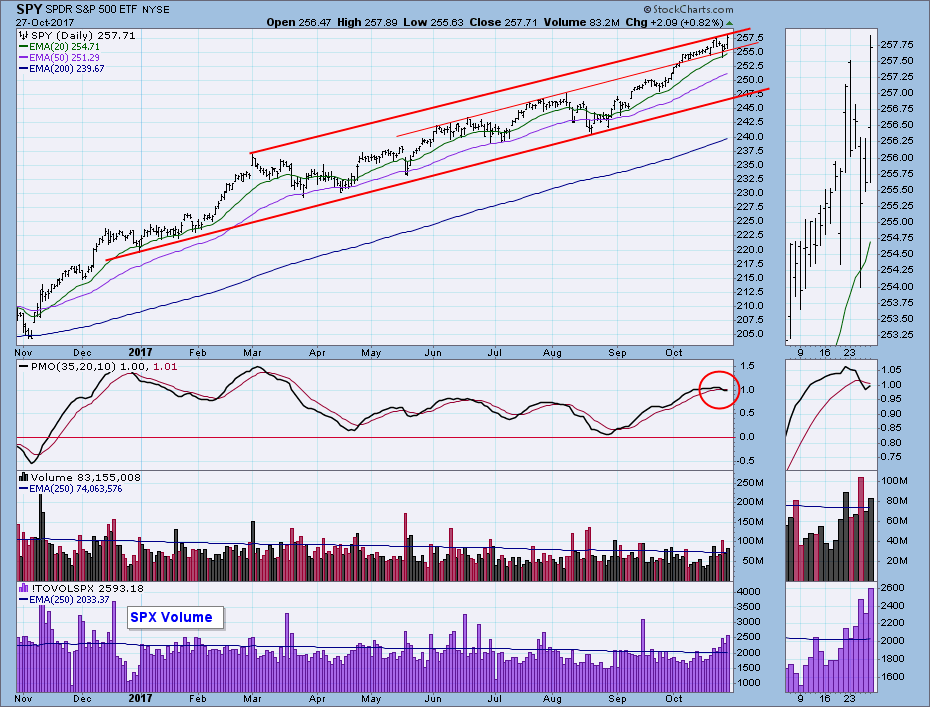Image resolution: width=930 pixels, height=707 pixels.
Task: Click the green EMA(20) legend line
Action: pos(24,47)
